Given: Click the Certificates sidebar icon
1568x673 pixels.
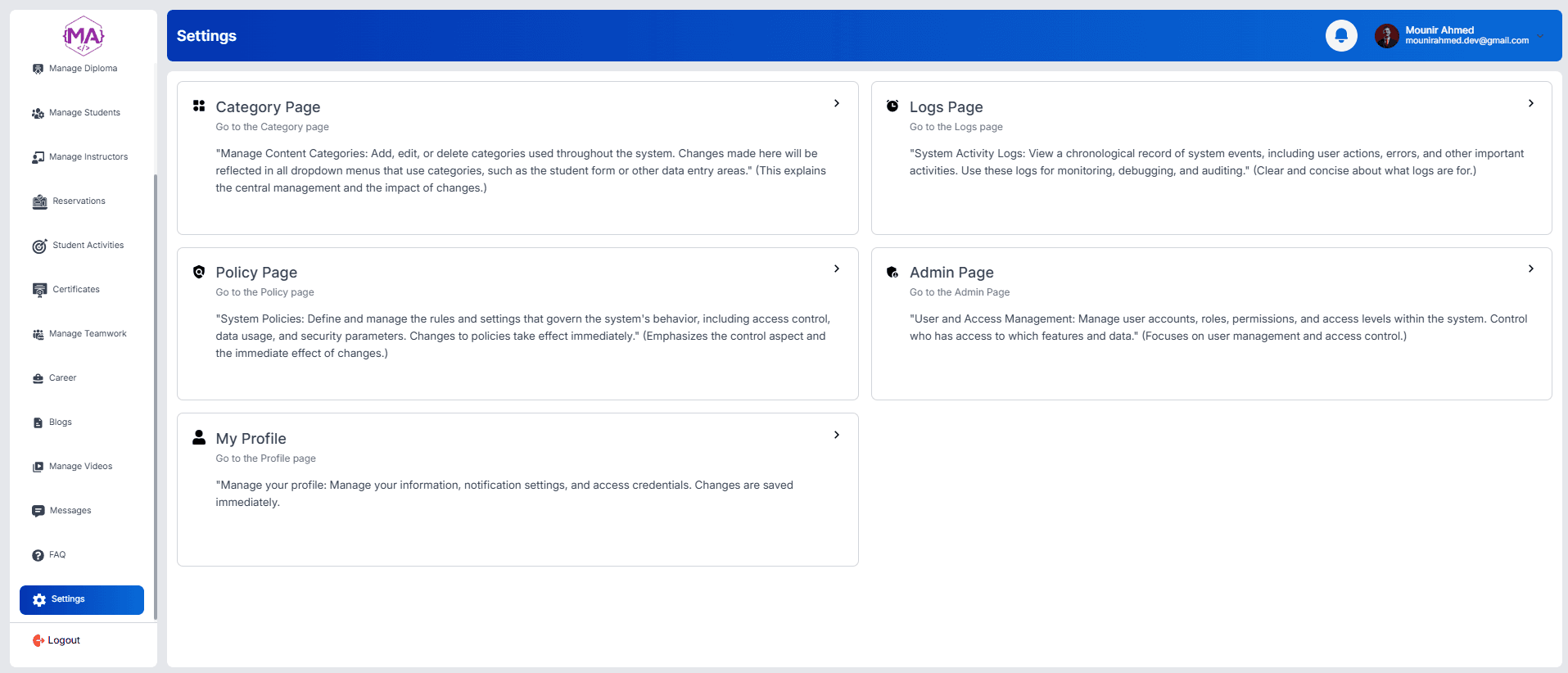Looking at the screenshot, I should point(39,290).
